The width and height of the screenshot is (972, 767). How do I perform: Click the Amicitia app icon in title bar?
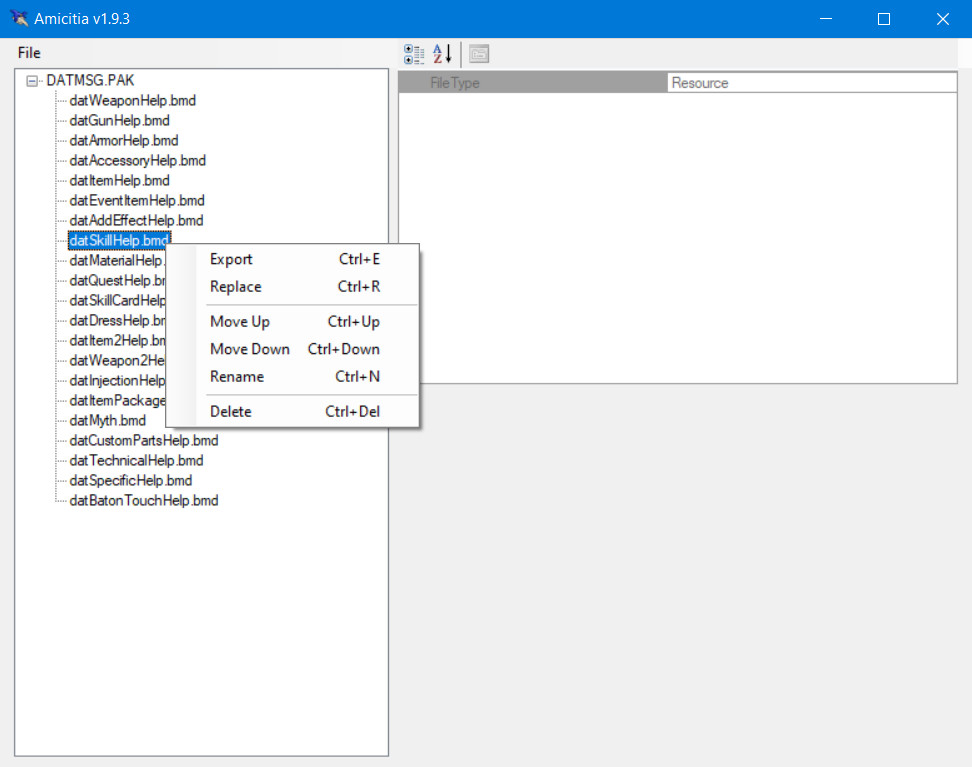pyautogui.click(x=18, y=19)
